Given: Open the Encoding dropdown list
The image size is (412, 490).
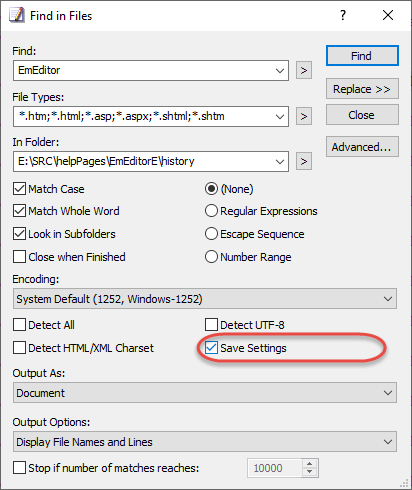Looking at the screenshot, I should [205, 299].
